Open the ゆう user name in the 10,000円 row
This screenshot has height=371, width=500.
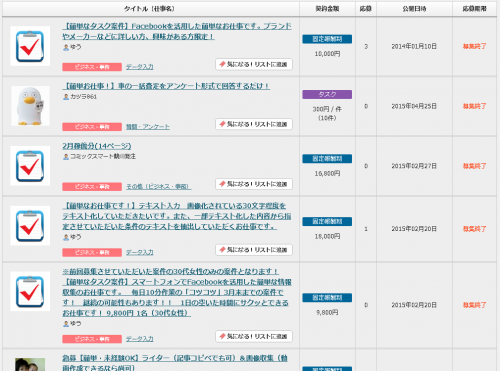[x=76, y=47]
